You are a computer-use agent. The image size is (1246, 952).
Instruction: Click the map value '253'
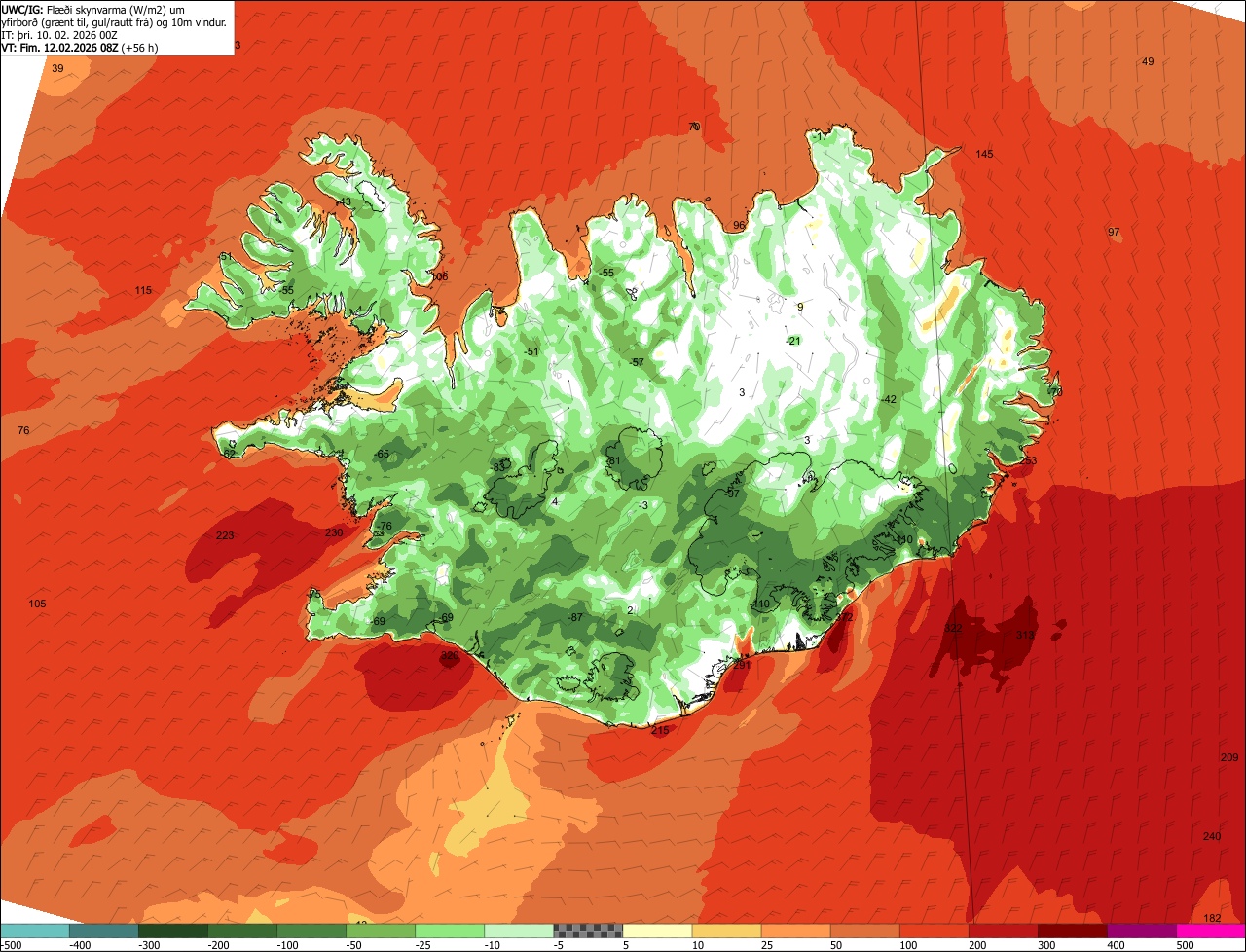click(x=1028, y=460)
